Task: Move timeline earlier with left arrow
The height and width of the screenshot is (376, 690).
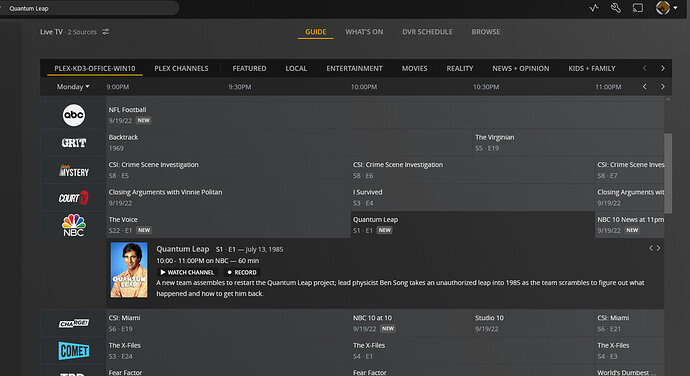Action: 645,87
